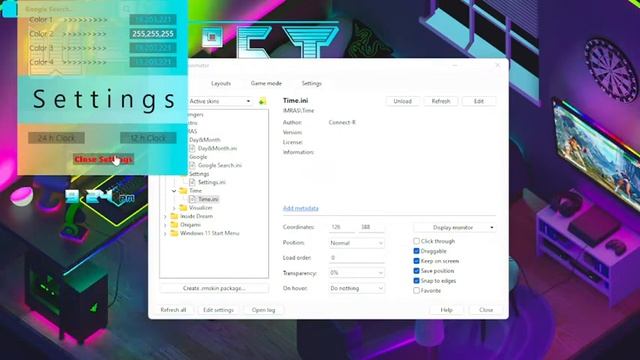
Task: Expand the Visualizer folder arrow
Action: 174,208
